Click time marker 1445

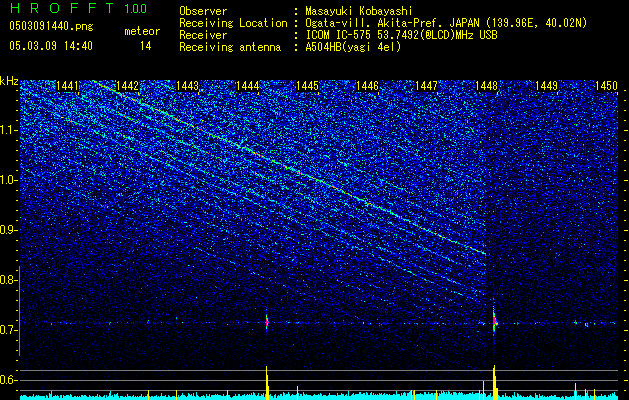tap(307, 86)
